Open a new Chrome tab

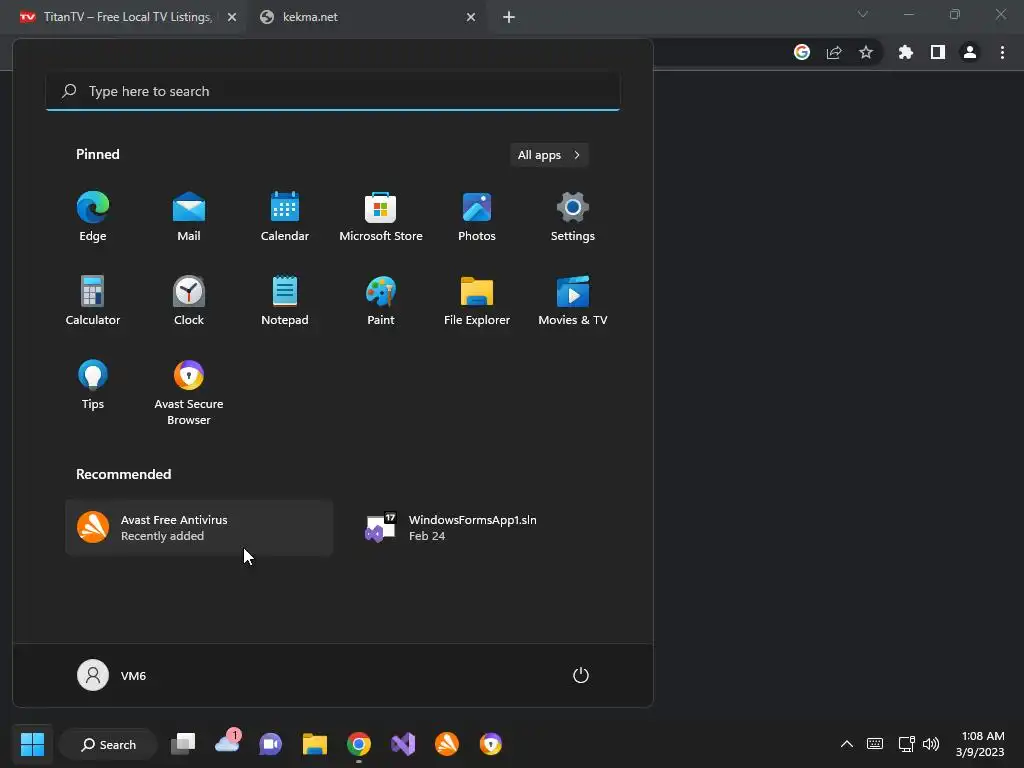tap(509, 17)
